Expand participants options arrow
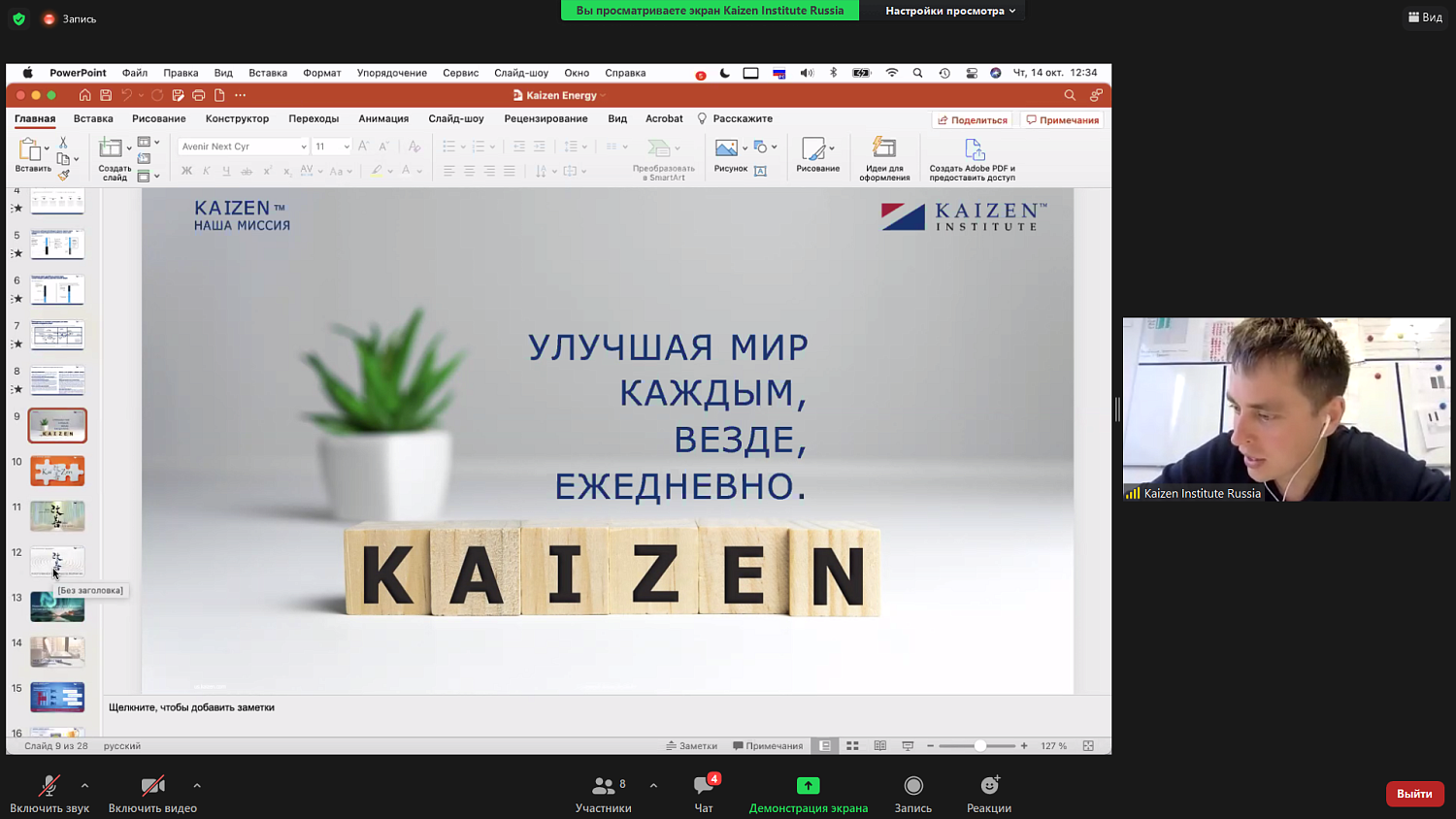The image size is (1456, 819). [653, 785]
